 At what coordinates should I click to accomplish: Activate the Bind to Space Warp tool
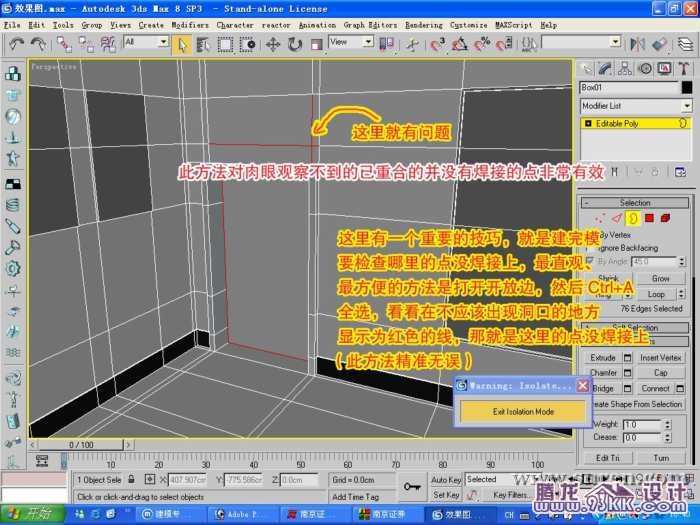(x=108, y=44)
